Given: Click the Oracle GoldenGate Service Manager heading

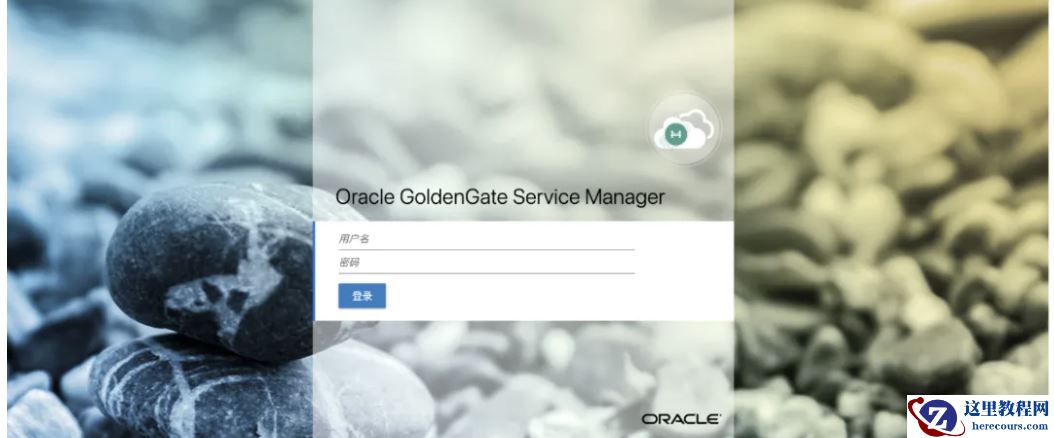Looking at the screenshot, I should (x=499, y=197).
